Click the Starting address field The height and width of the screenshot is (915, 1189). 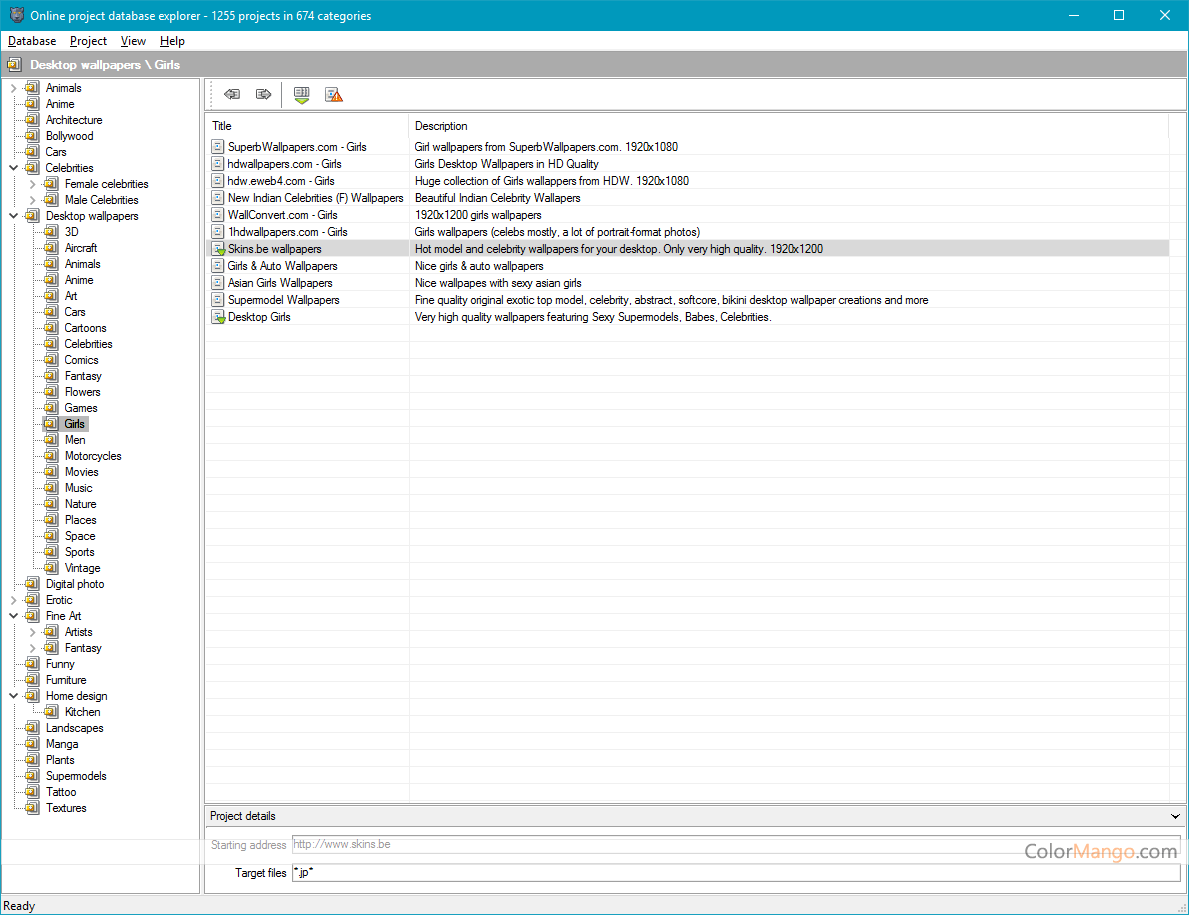coord(736,844)
